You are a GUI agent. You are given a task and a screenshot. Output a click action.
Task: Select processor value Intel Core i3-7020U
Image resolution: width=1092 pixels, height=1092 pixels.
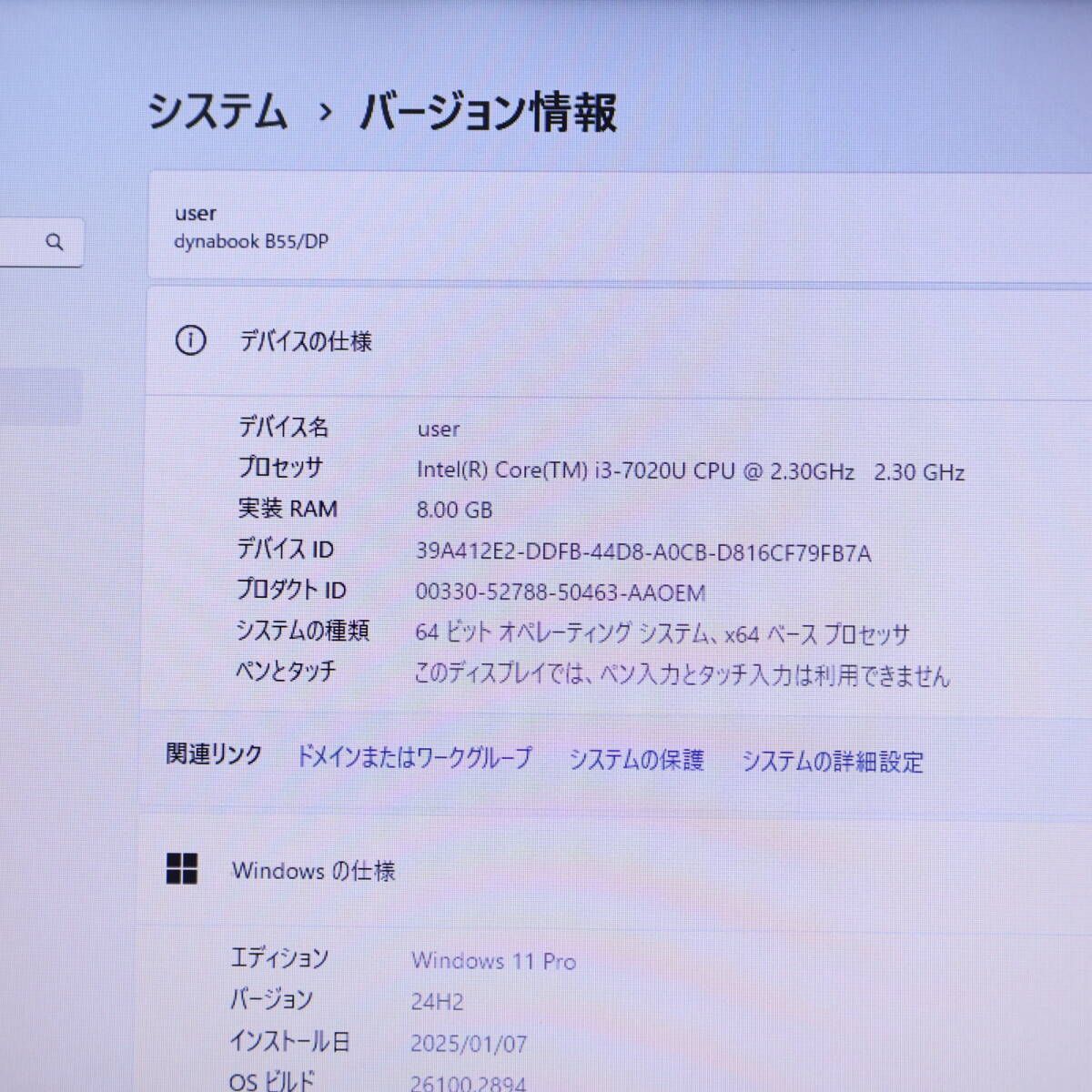(x=691, y=470)
